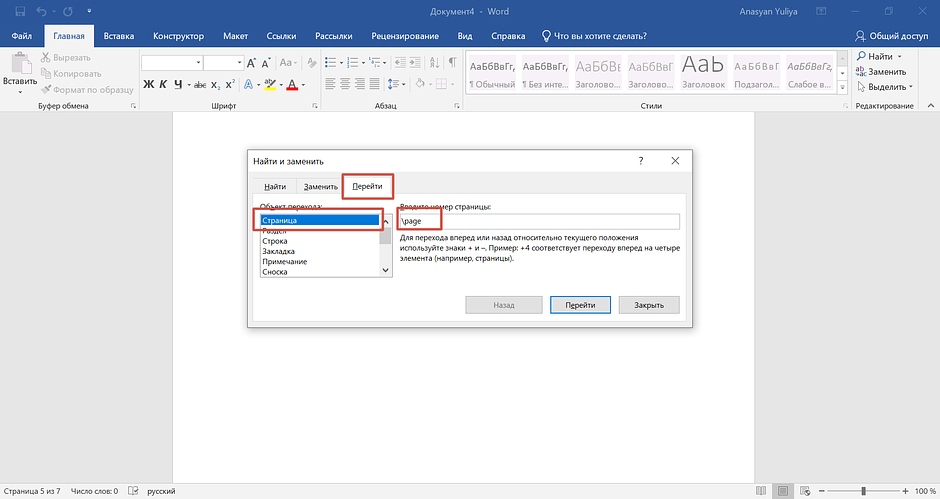Switch to the Заменить tab in the dialog

point(320,186)
